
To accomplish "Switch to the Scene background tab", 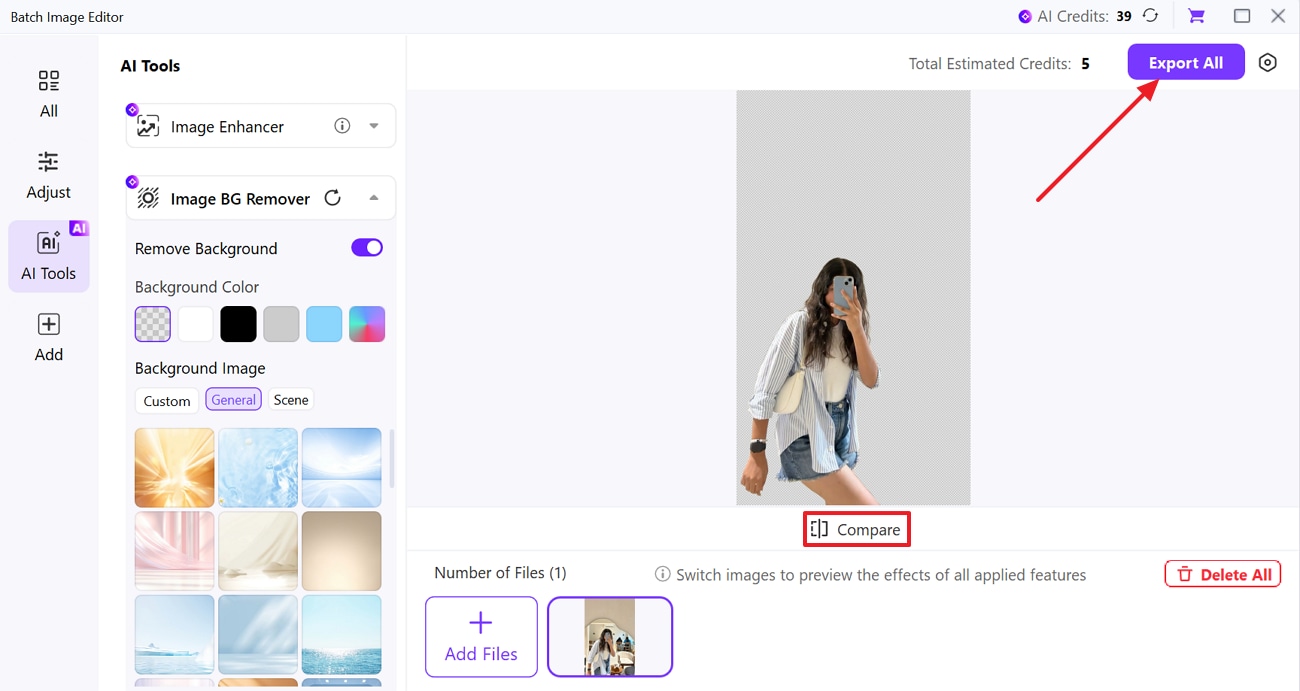I will (291, 400).
